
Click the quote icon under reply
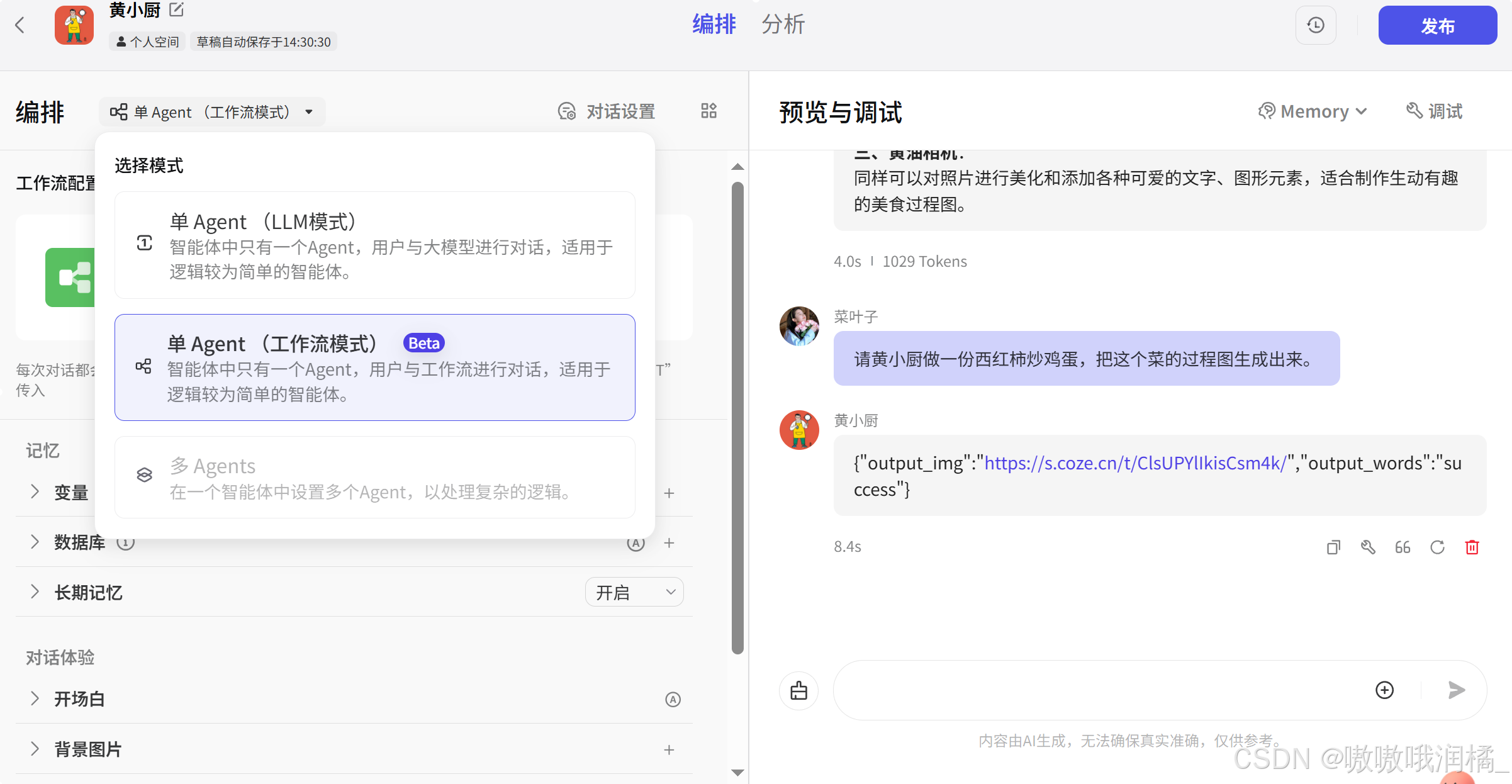click(x=1403, y=547)
